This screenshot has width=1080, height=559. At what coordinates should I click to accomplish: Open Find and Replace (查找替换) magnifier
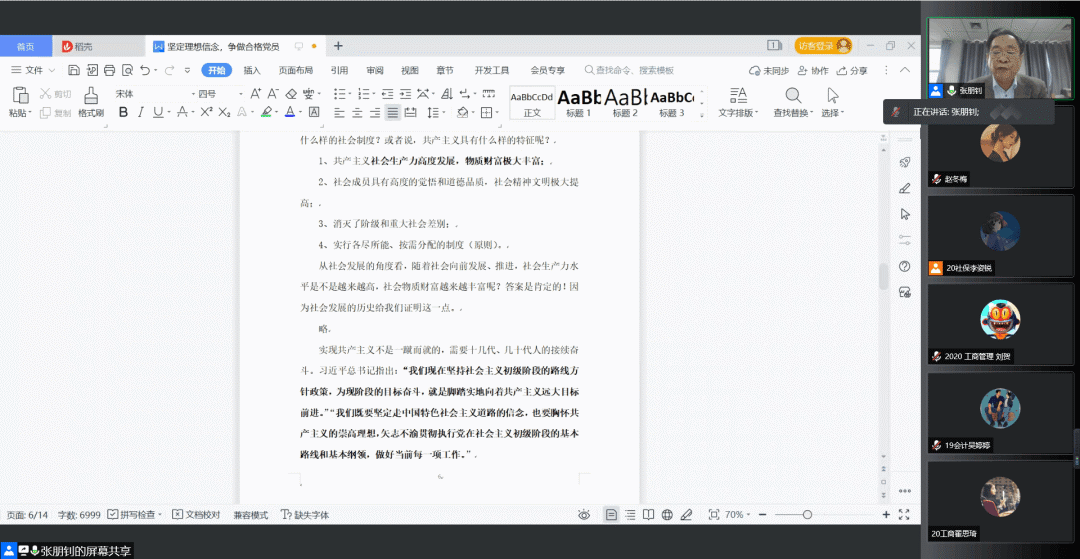pos(793,96)
